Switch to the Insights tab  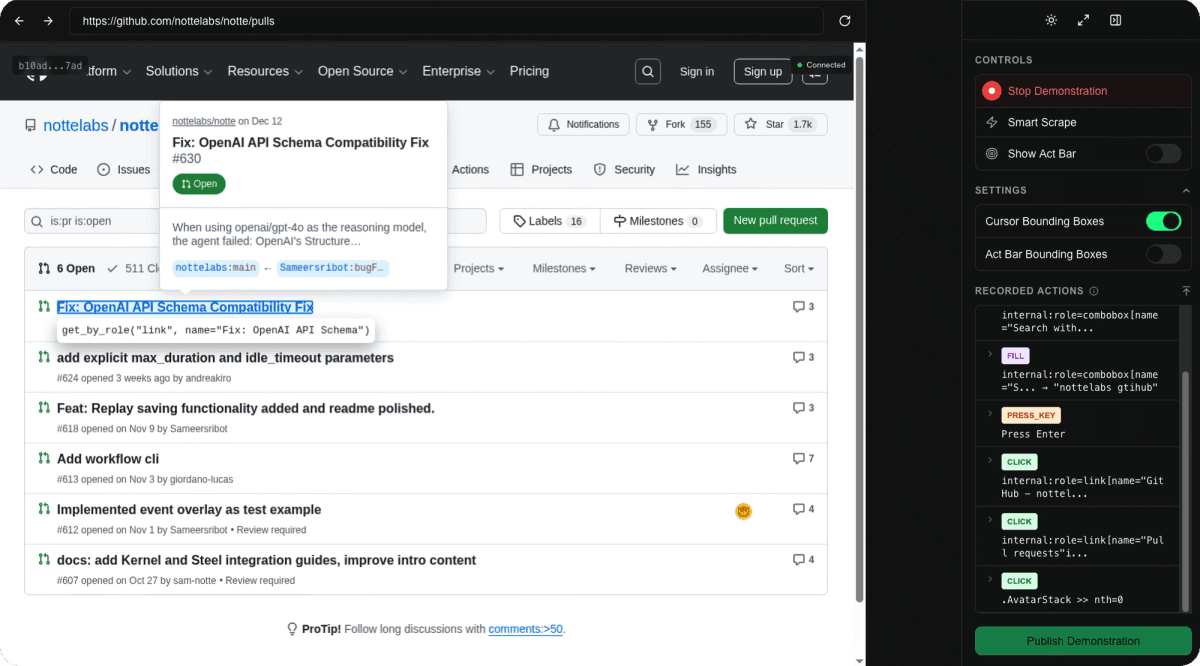[706, 170]
